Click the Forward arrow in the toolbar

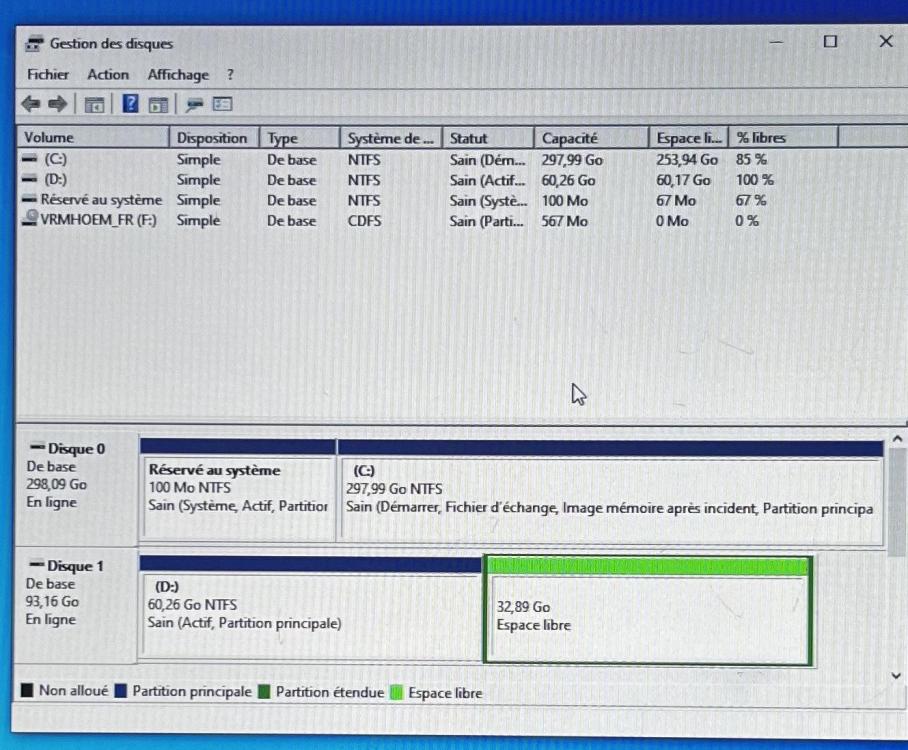point(56,104)
